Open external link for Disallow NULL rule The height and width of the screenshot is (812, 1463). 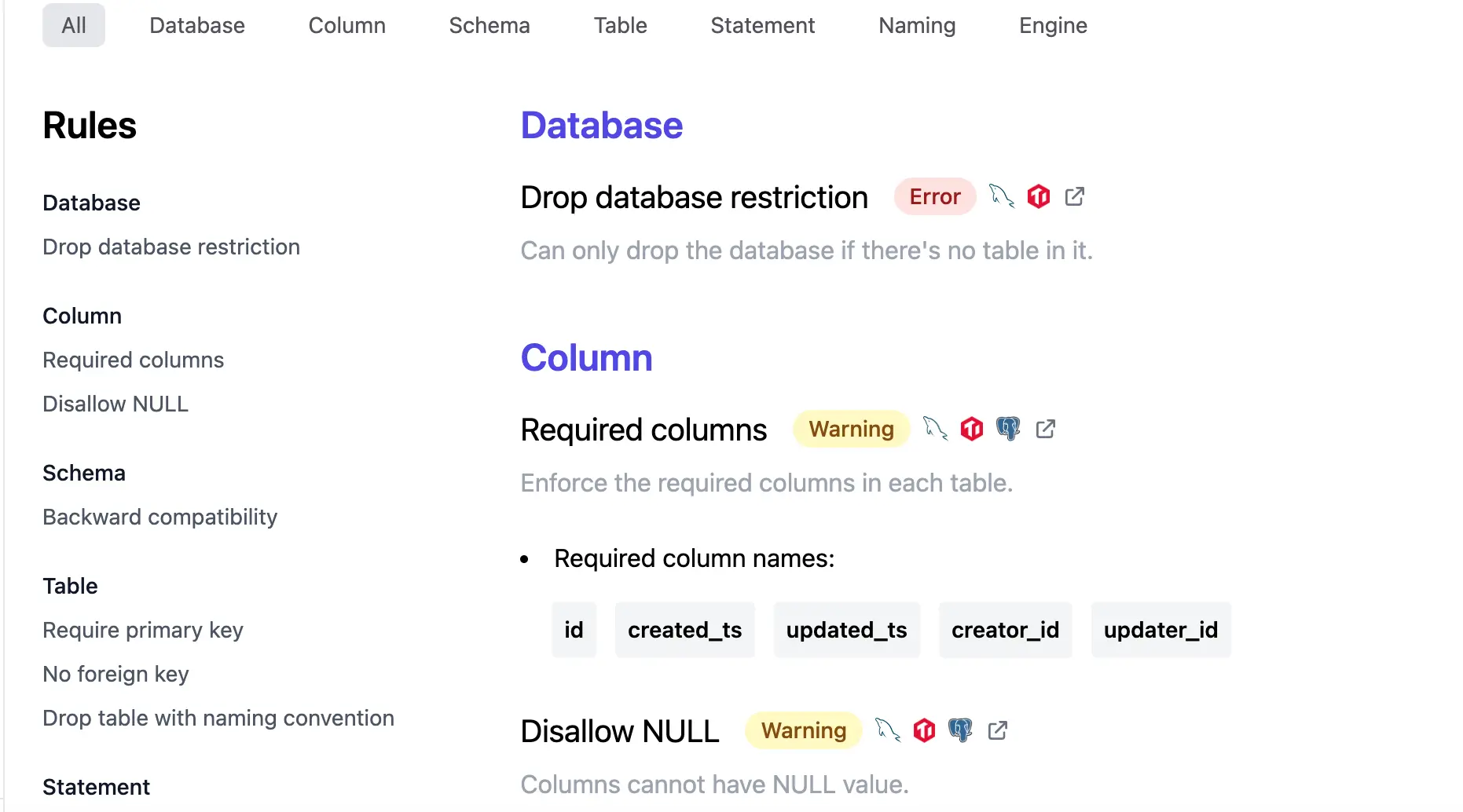[997, 730]
